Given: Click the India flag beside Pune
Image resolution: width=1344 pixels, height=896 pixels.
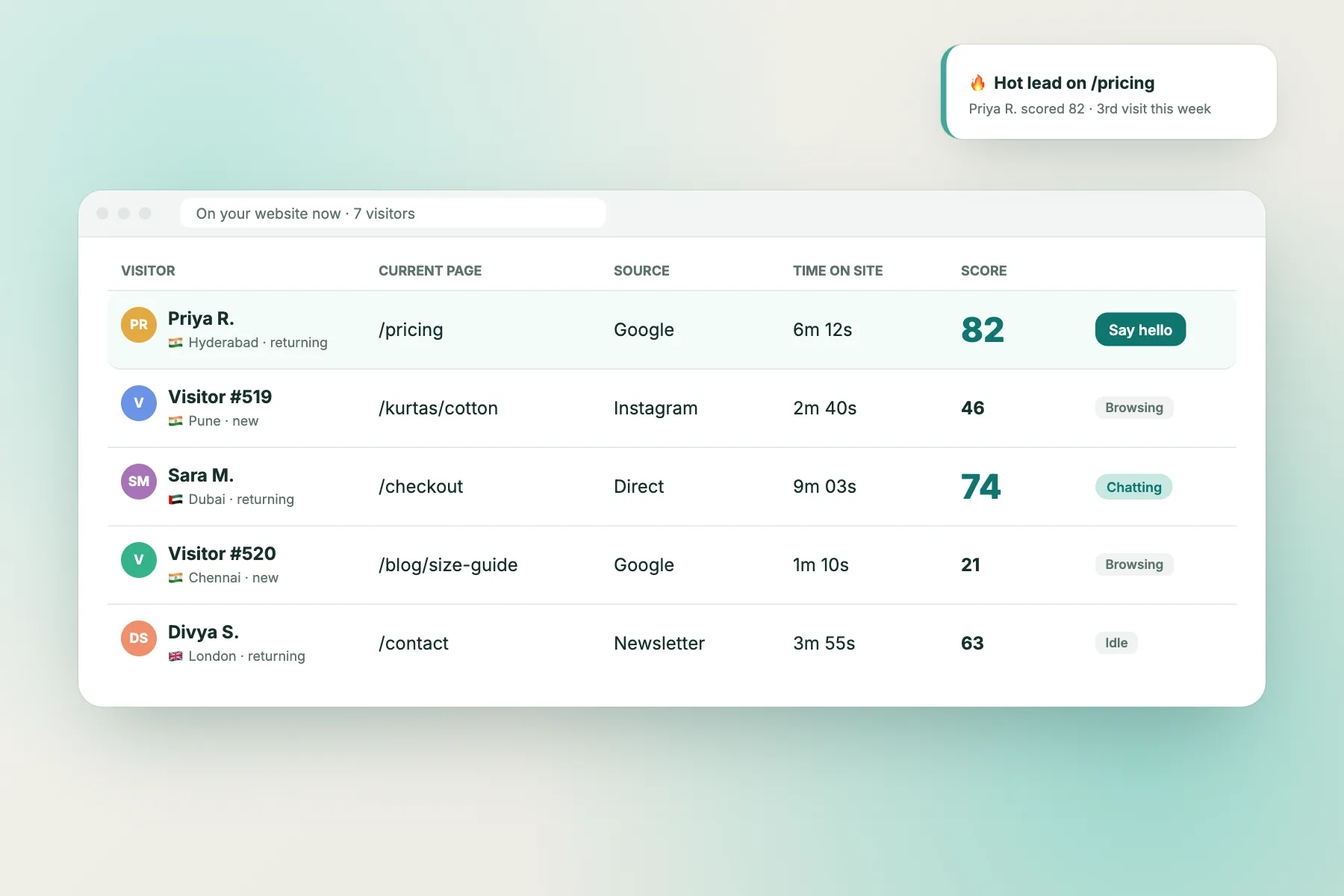Looking at the screenshot, I should 175,421.
